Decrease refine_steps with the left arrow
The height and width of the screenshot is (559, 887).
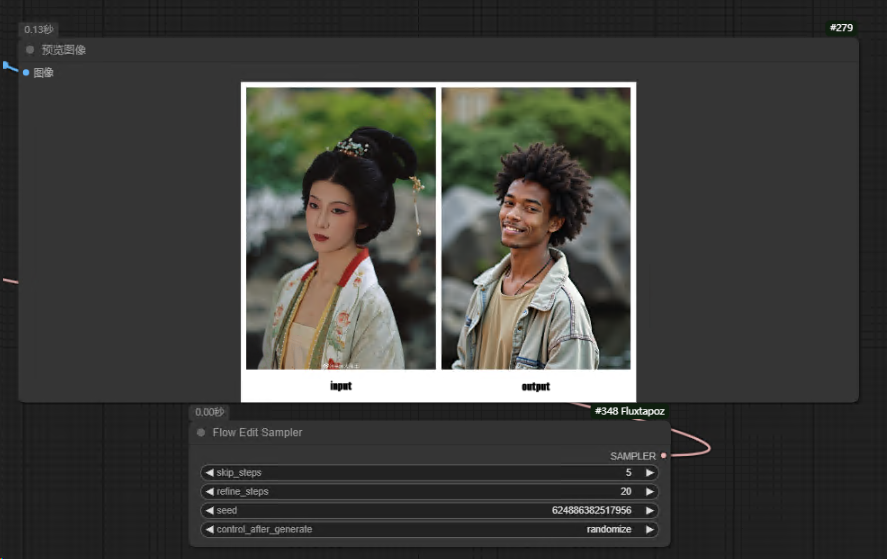click(210, 492)
